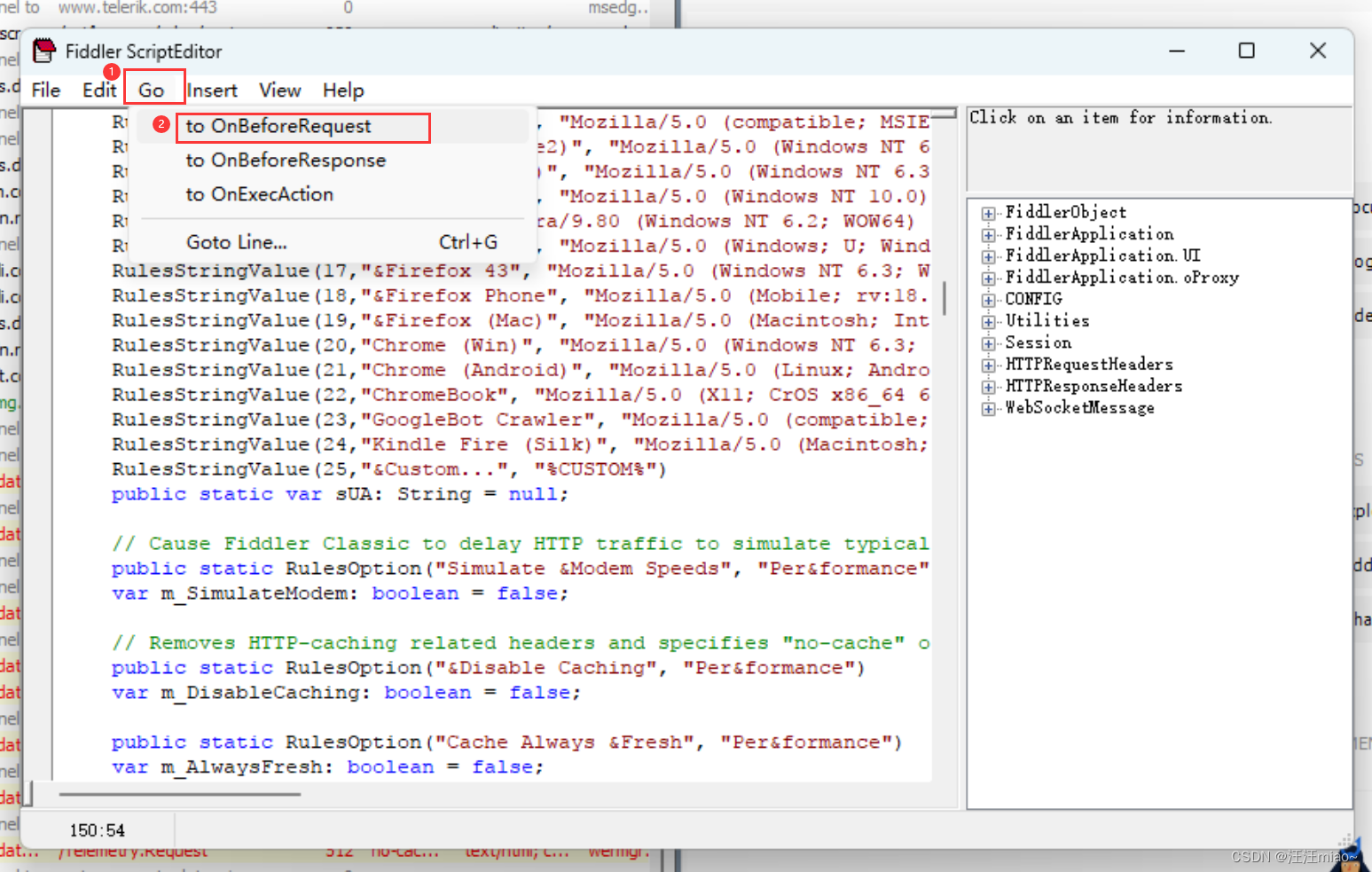Viewport: 1372px width, 872px height.
Task: Open the File menu
Action: click(46, 90)
